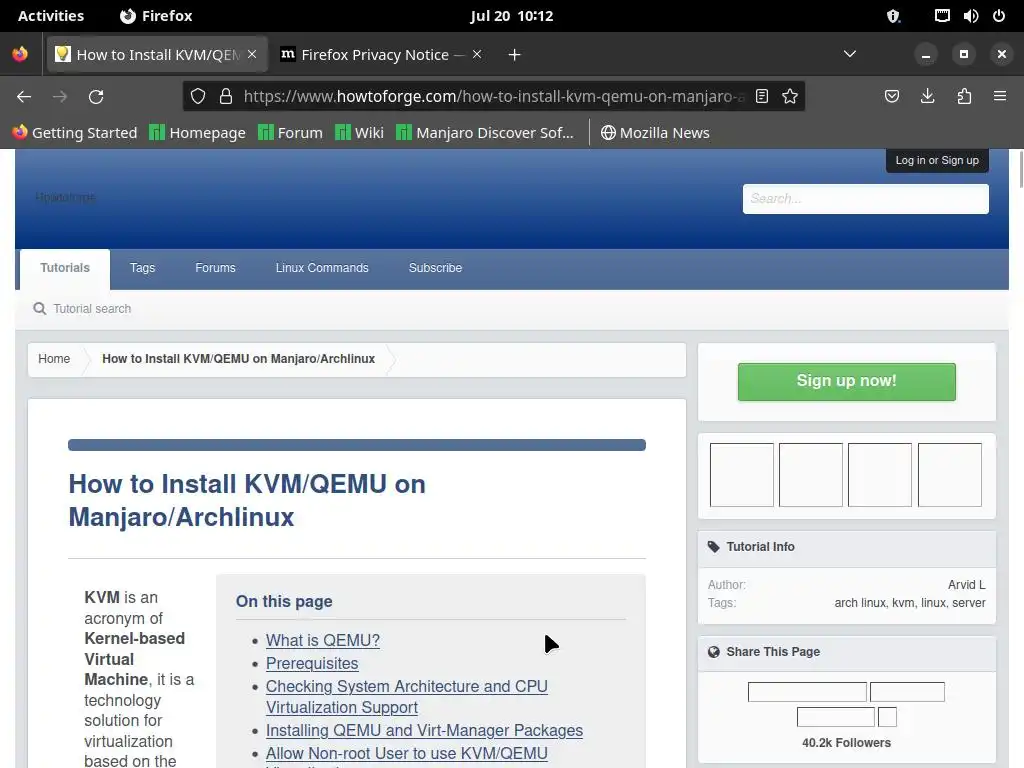
Task: Open the Wiki bookmark
Action: (x=359, y=133)
